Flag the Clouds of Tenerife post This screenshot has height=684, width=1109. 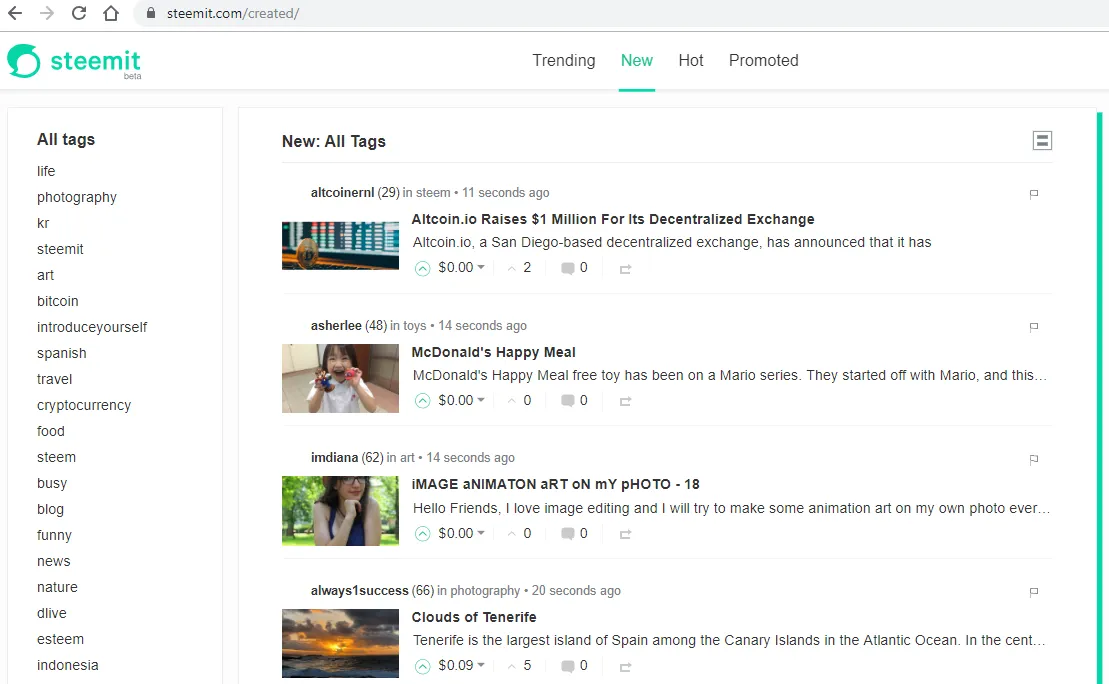tap(1033, 592)
